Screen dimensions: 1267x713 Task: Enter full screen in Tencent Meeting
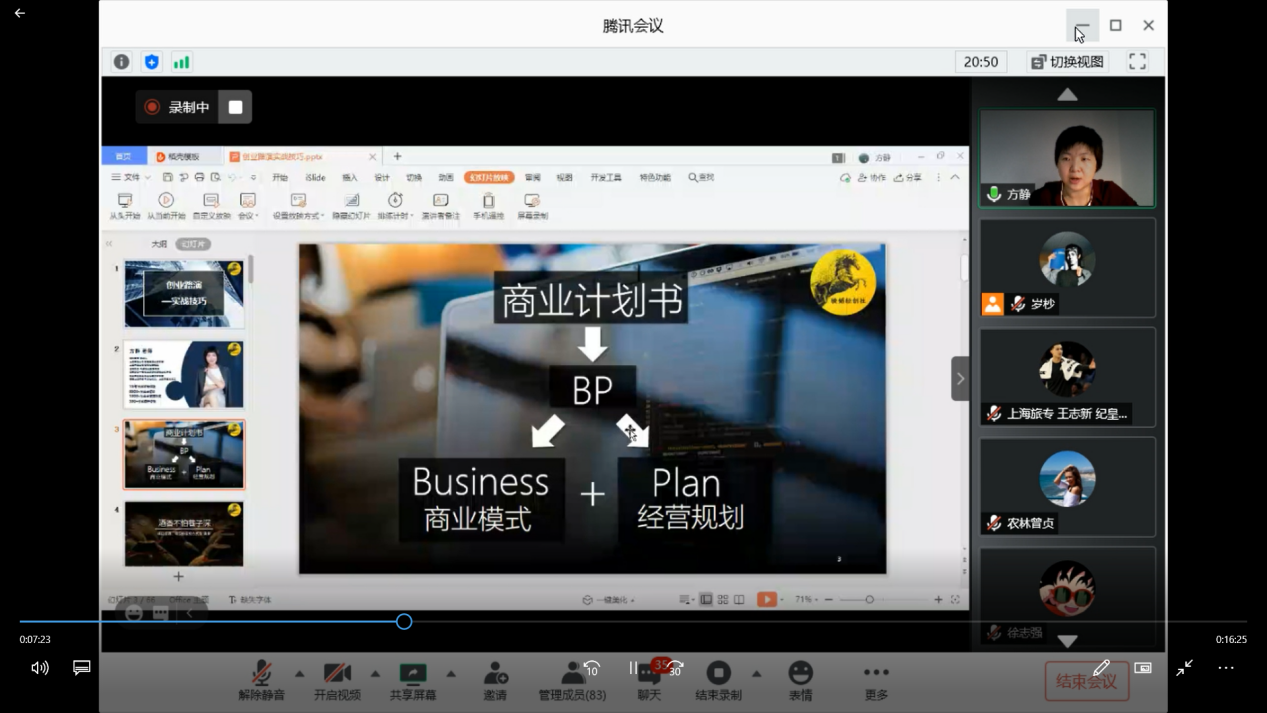tap(1137, 62)
